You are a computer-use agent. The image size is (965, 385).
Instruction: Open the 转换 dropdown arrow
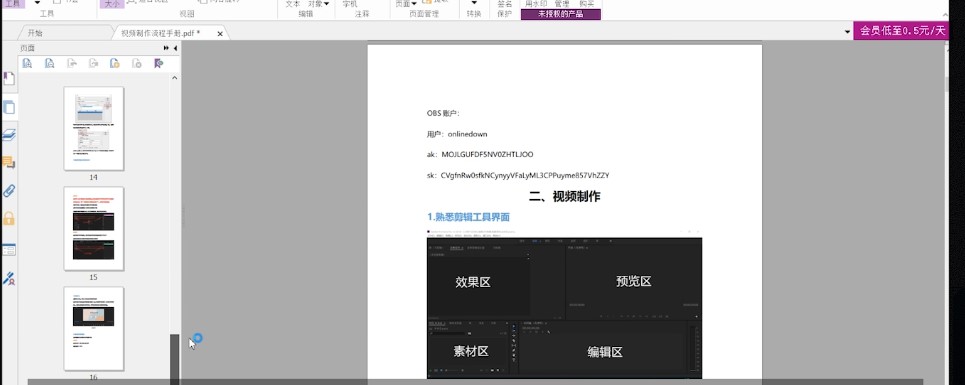click(474, 3)
